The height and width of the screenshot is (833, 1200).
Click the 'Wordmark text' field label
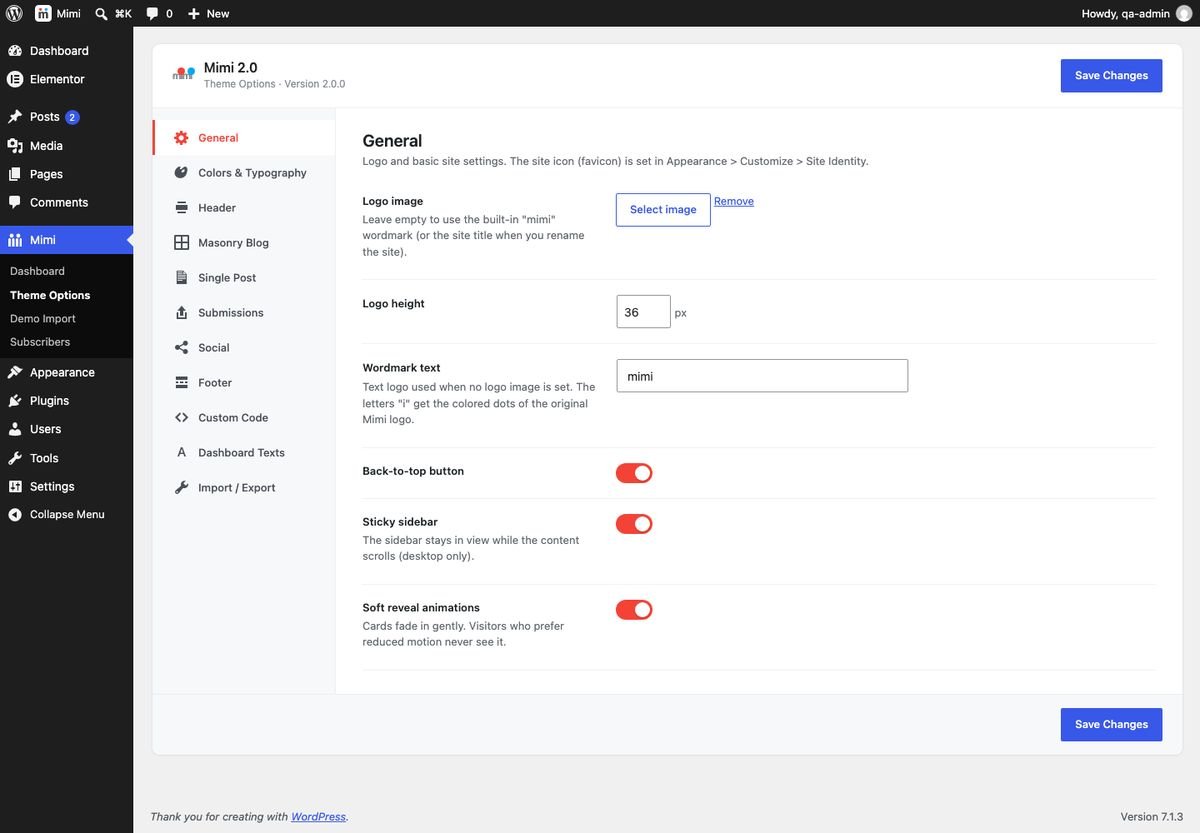[x=401, y=368]
